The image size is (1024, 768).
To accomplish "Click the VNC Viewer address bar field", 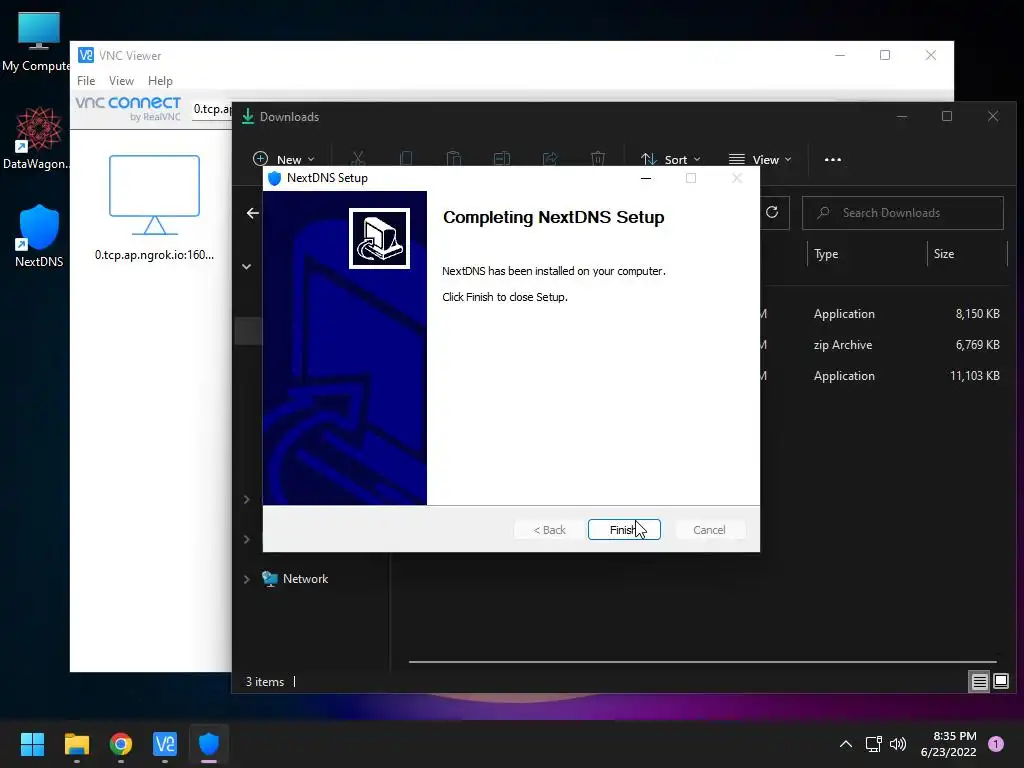I will point(212,109).
